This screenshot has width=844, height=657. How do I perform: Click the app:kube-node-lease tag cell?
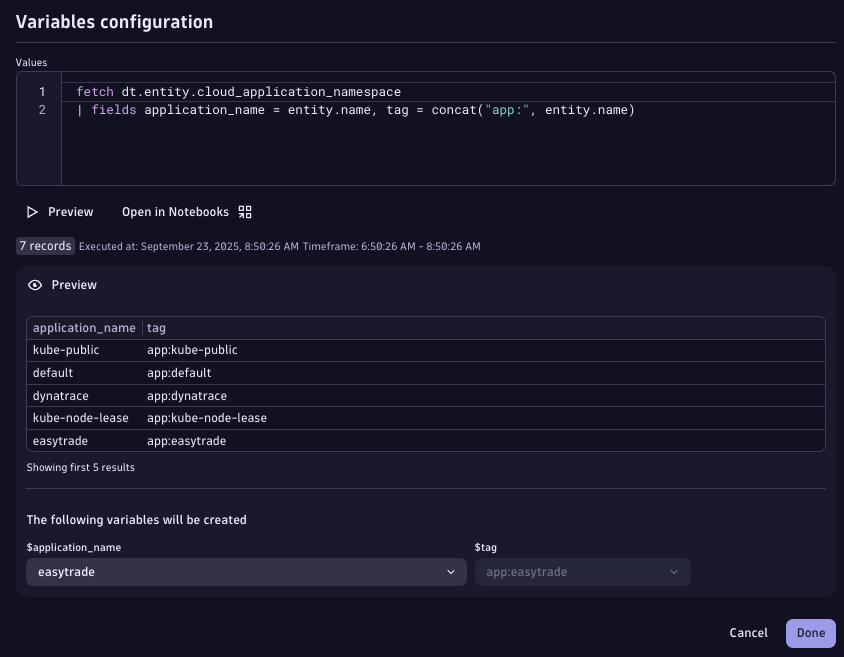click(x=206, y=418)
